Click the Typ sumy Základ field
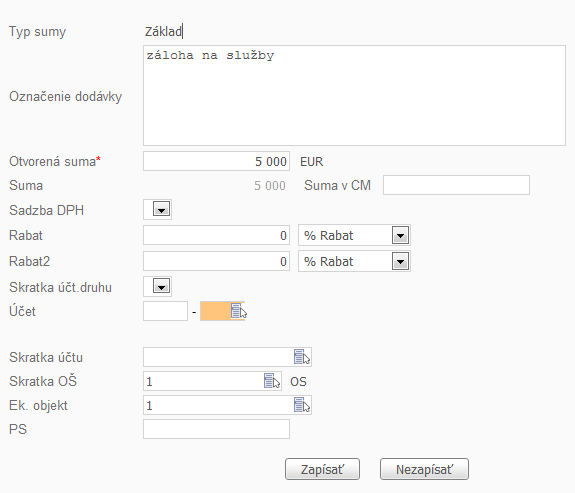The image size is (575, 493). (x=164, y=32)
